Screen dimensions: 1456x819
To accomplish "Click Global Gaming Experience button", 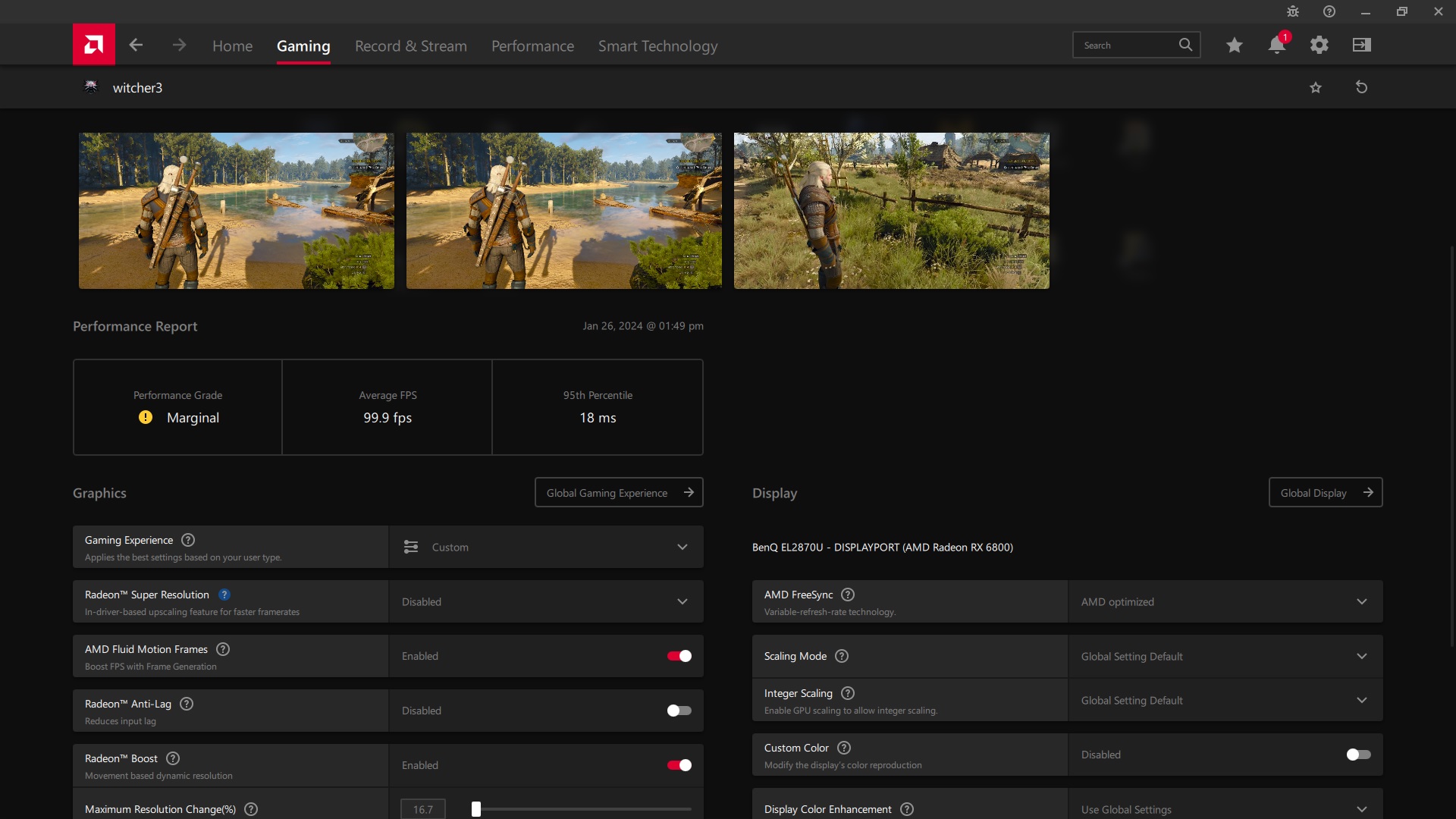I will (619, 492).
